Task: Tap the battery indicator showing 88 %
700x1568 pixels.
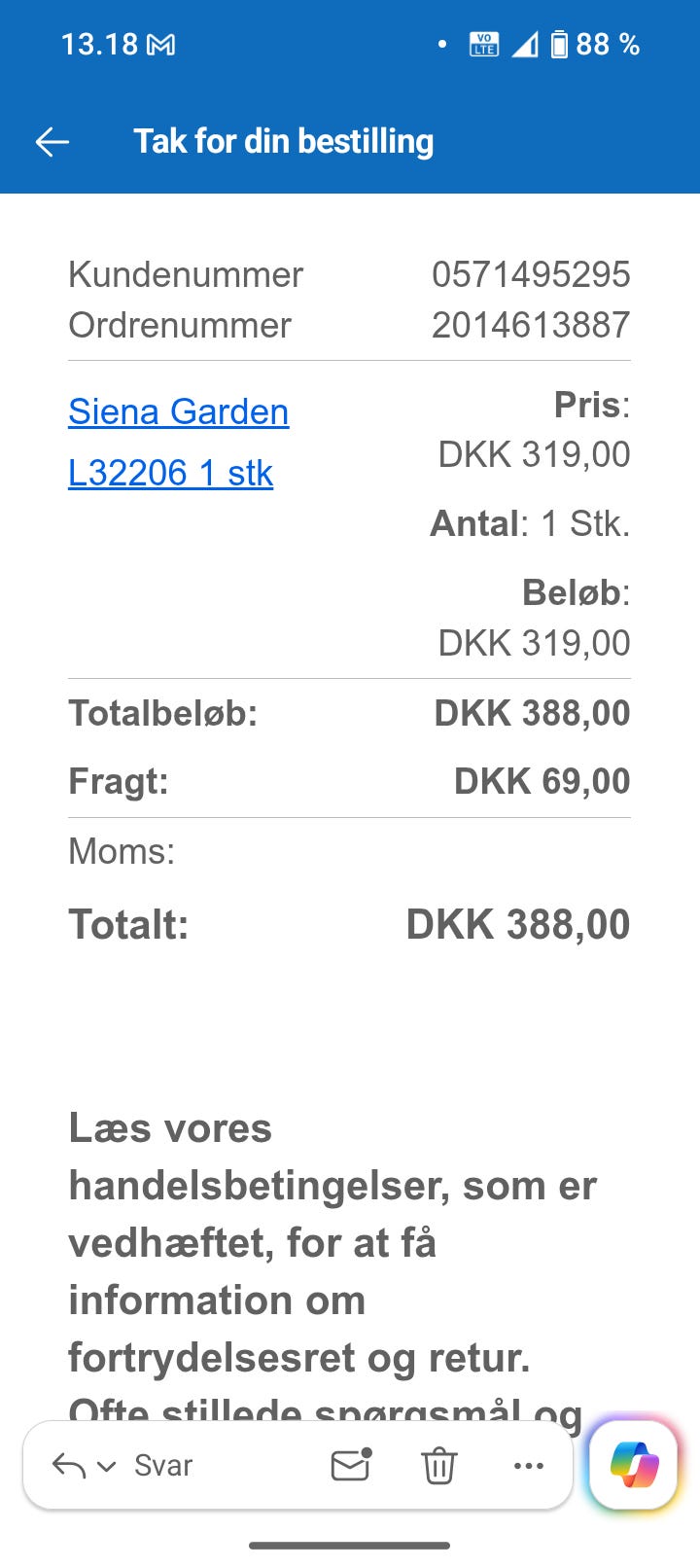Action: (595, 45)
